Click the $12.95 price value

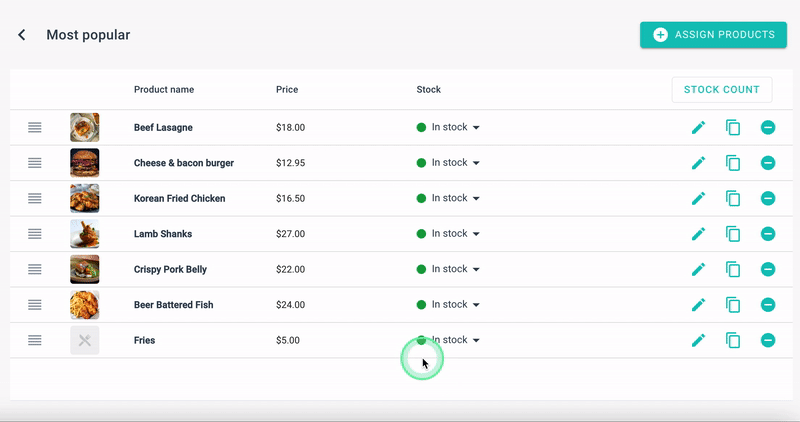(x=290, y=163)
